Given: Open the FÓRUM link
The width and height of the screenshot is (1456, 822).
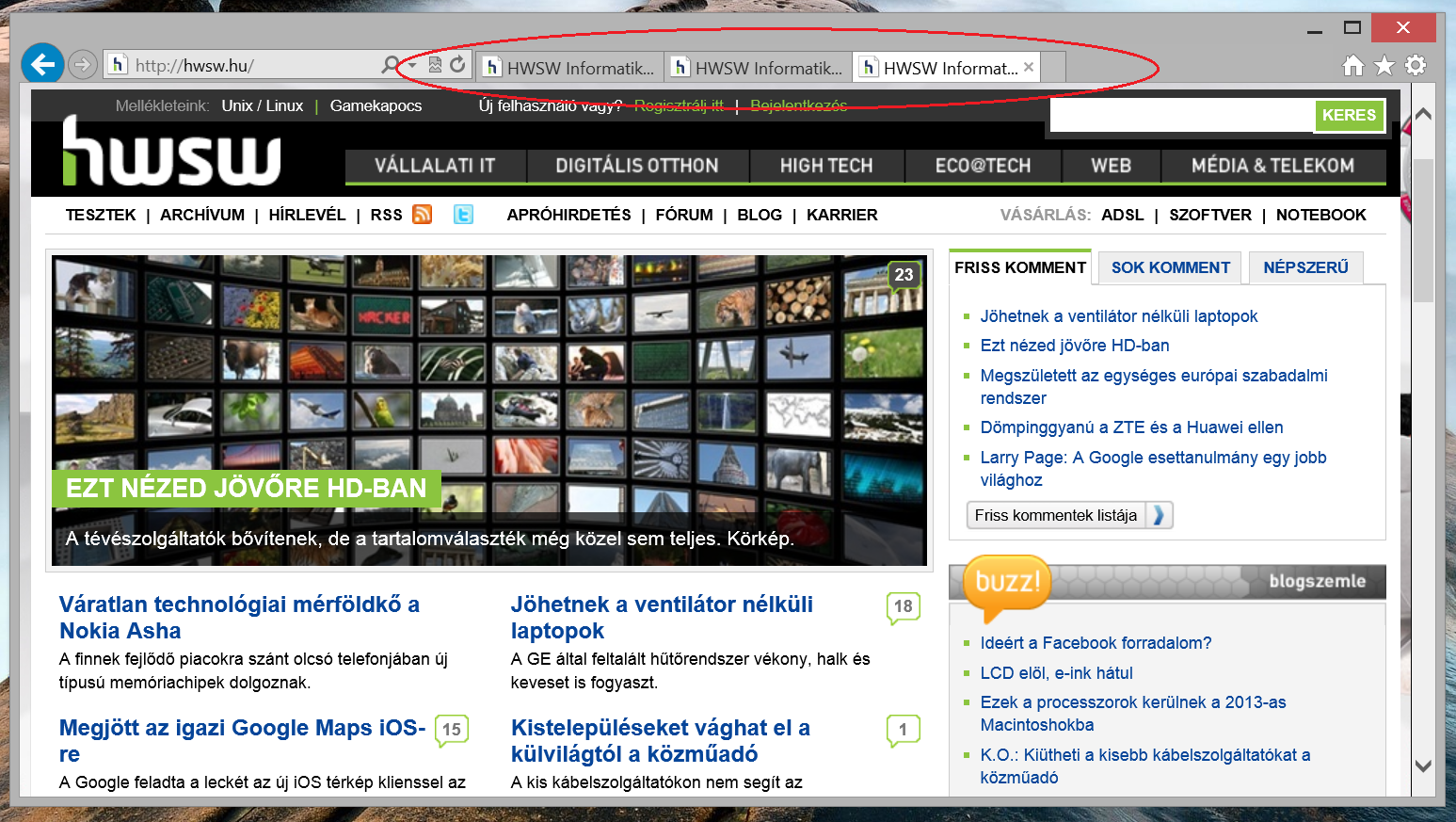Looking at the screenshot, I should point(684,215).
